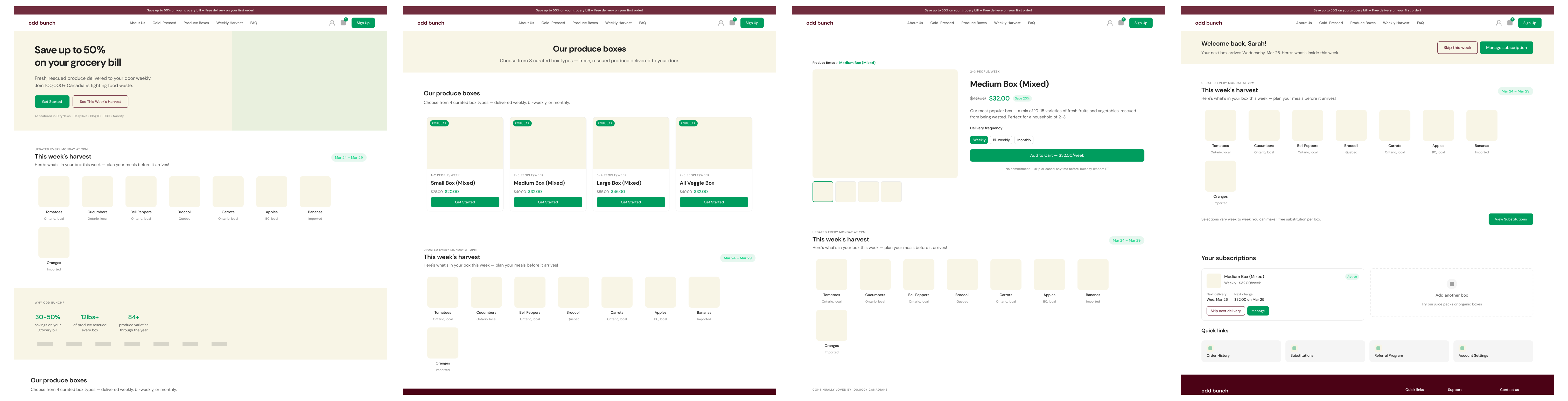
Task: Open account icon on Medium Box product page
Action: 1110,23
